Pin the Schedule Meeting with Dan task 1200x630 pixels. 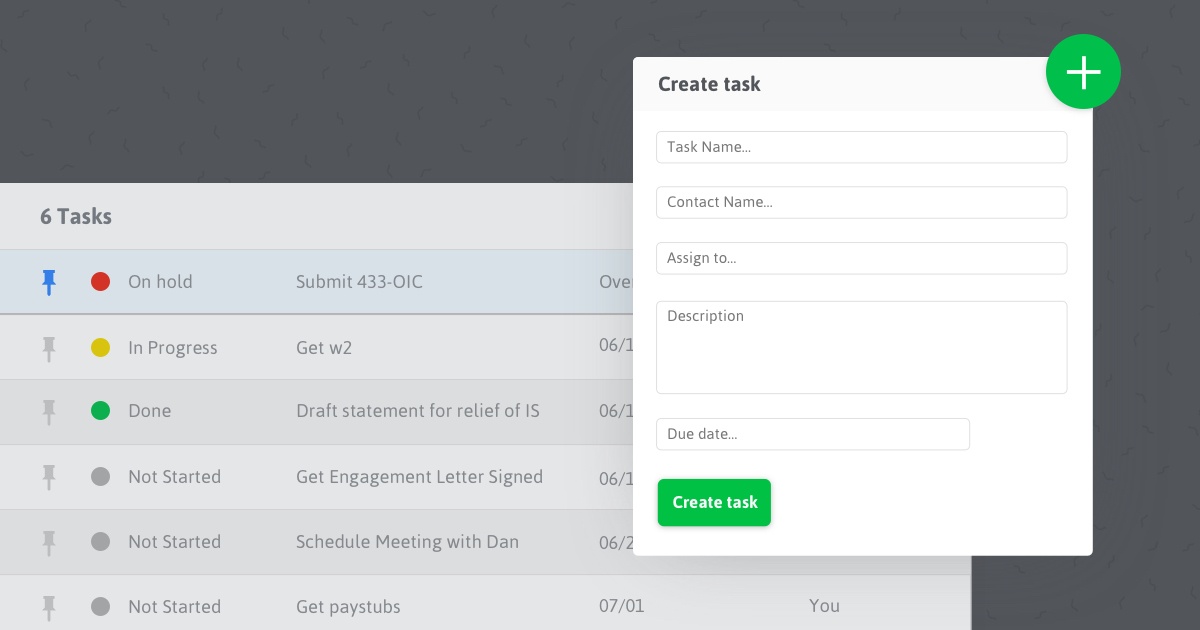coord(48,542)
